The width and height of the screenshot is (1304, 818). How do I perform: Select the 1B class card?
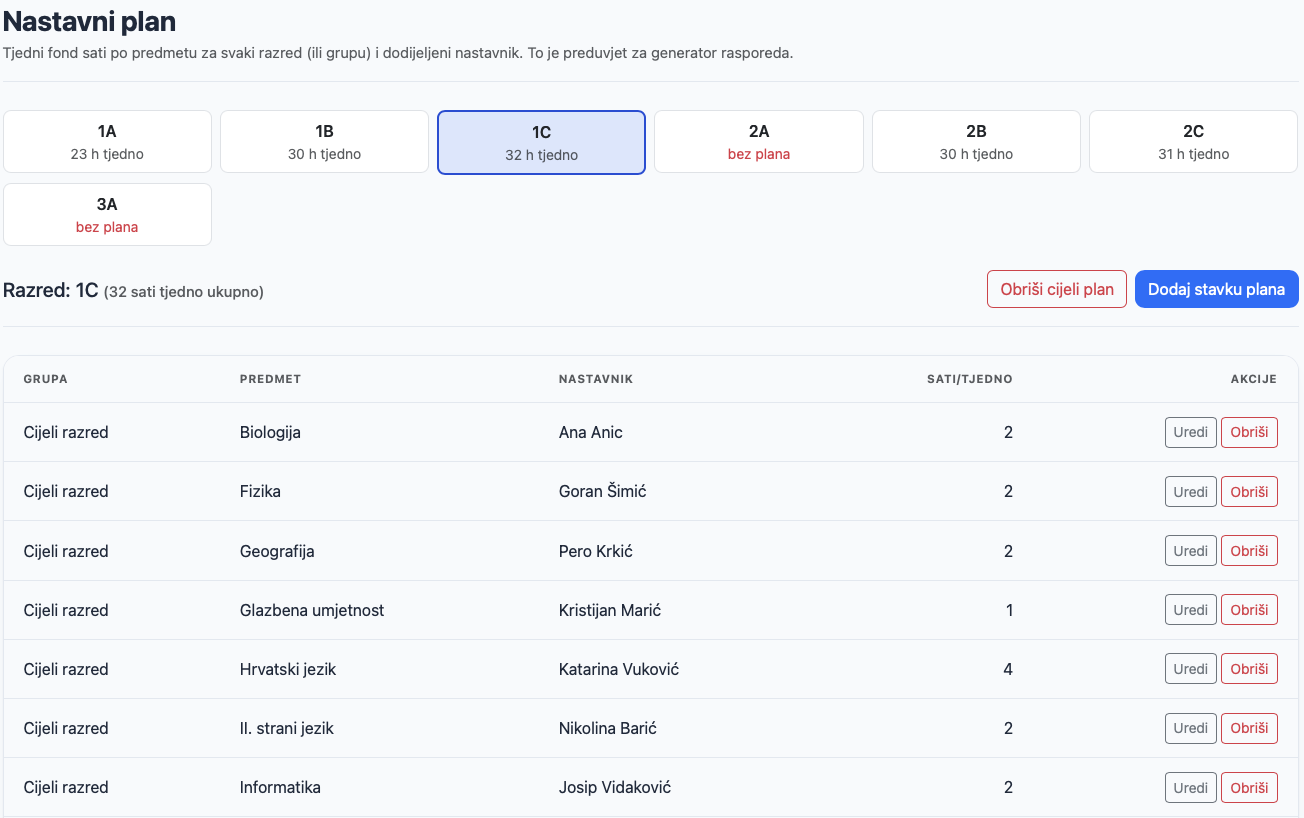(x=324, y=142)
